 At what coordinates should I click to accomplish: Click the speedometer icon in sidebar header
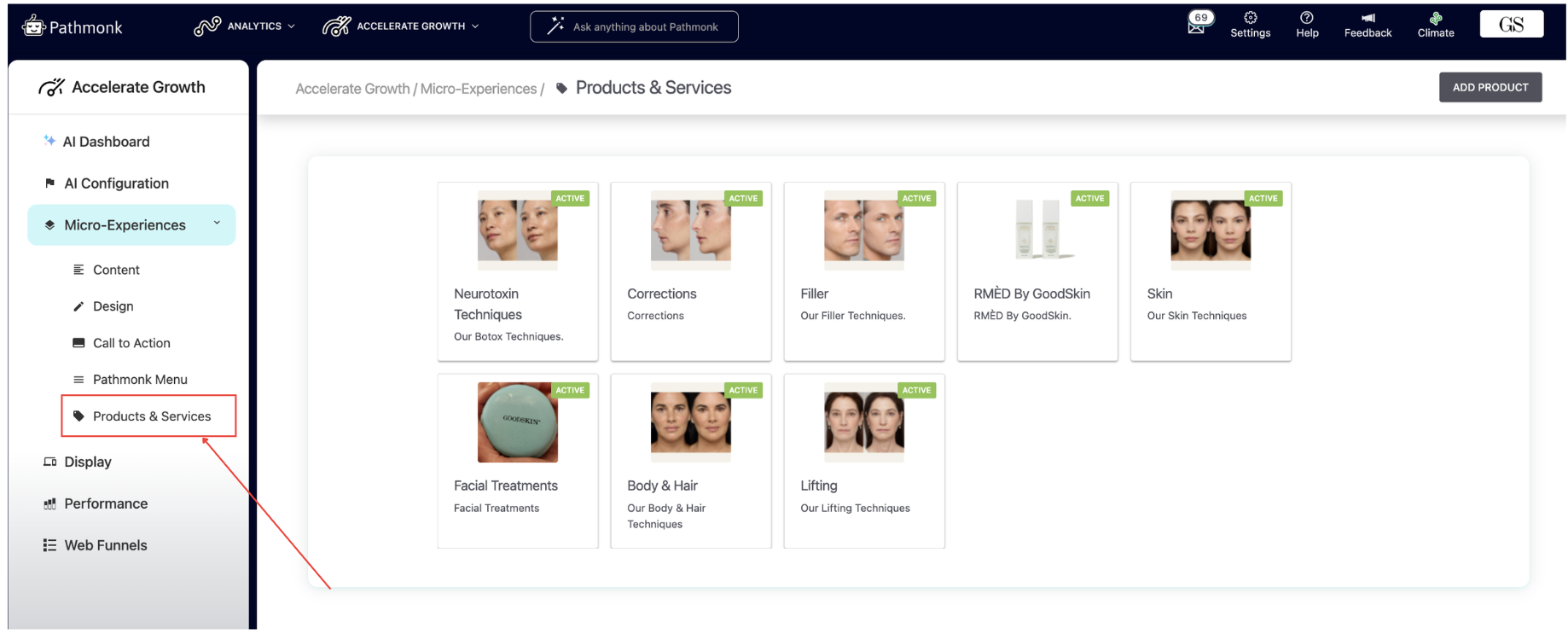point(51,87)
